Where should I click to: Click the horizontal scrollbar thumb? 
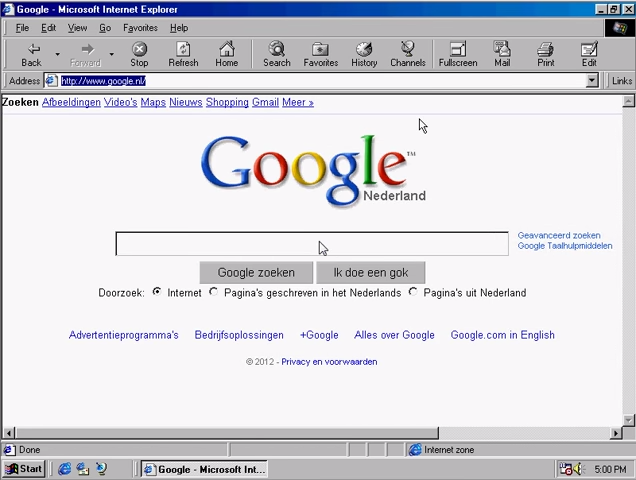227,433
